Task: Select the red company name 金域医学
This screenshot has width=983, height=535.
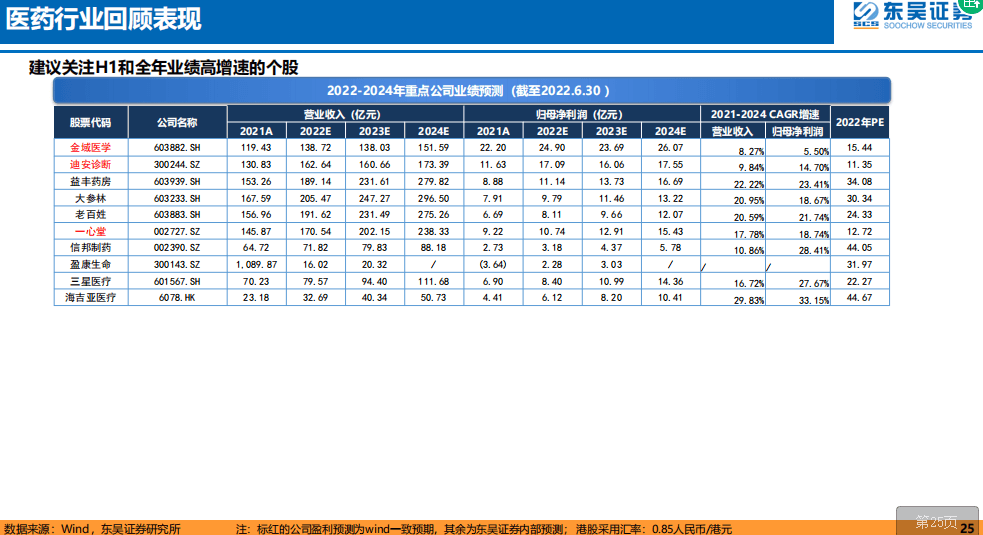Action: click(90, 148)
